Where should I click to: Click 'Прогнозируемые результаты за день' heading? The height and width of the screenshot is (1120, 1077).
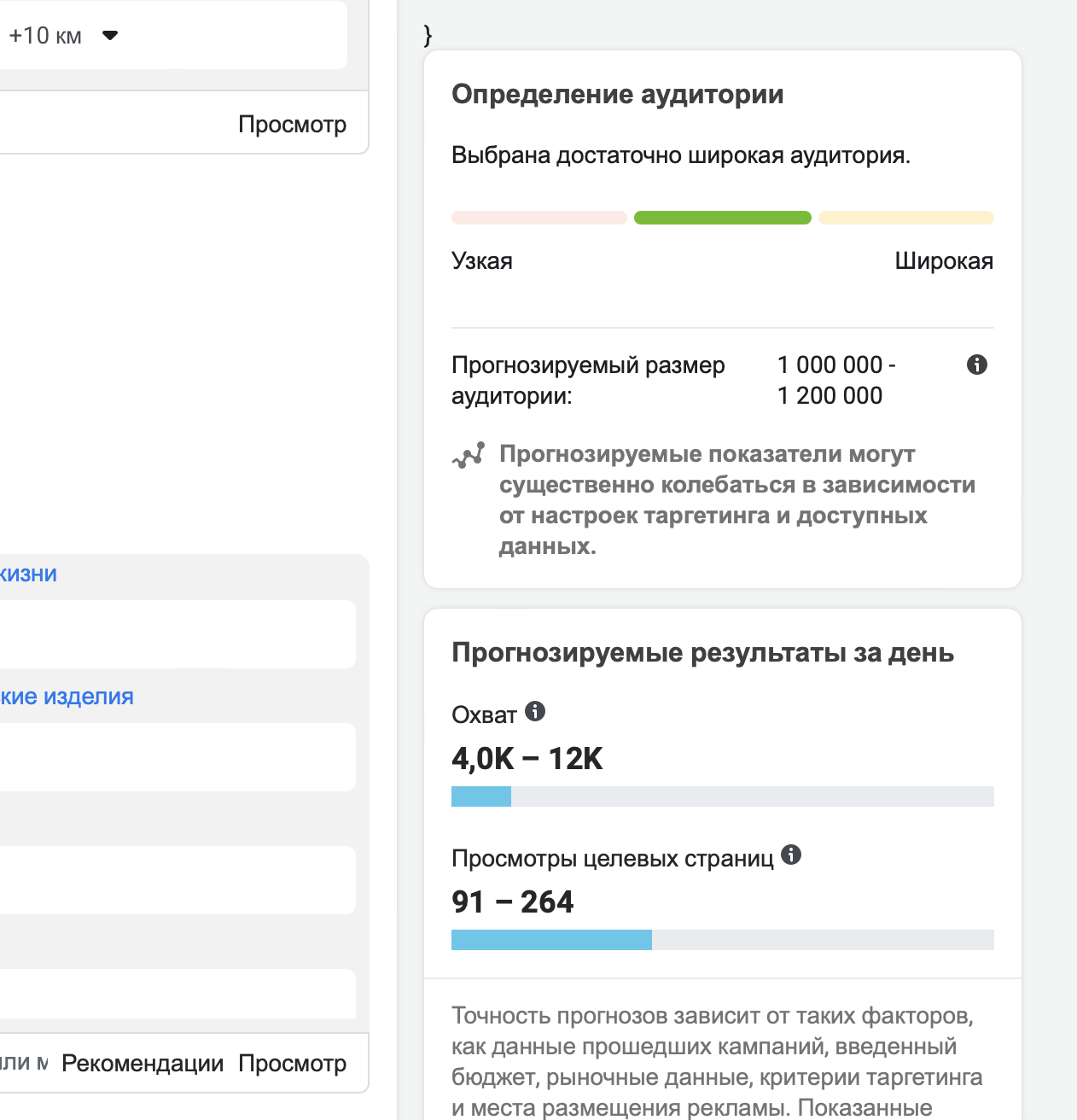pyautogui.click(x=702, y=652)
